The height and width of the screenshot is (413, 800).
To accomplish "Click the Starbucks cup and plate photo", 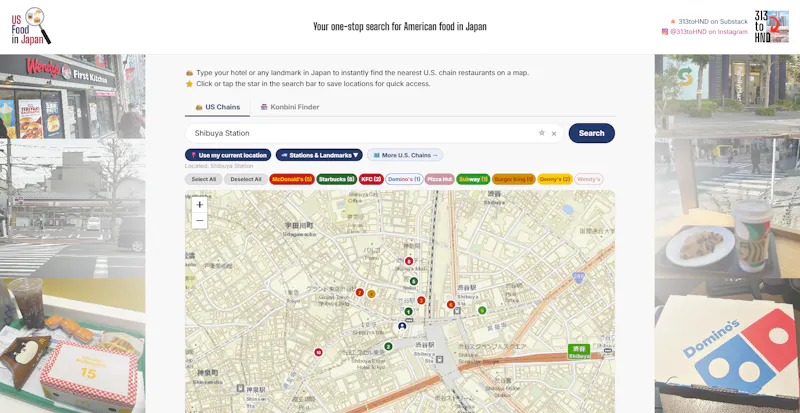I will 728,208.
